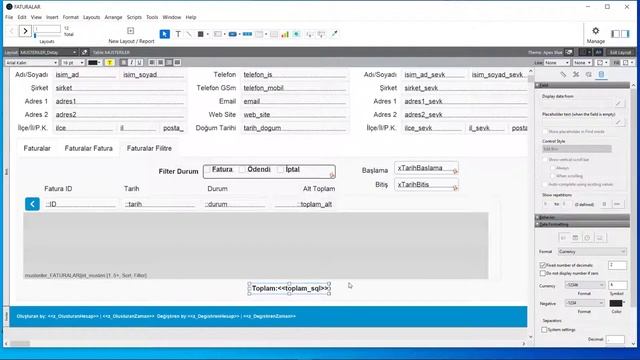Toggle bold text formatting

coord(124,62)
